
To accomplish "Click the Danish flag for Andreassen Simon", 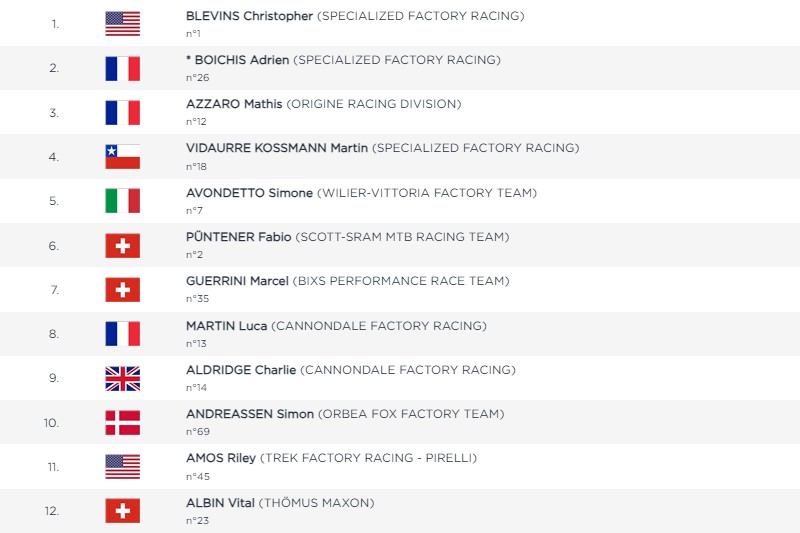I will point(122,422).
